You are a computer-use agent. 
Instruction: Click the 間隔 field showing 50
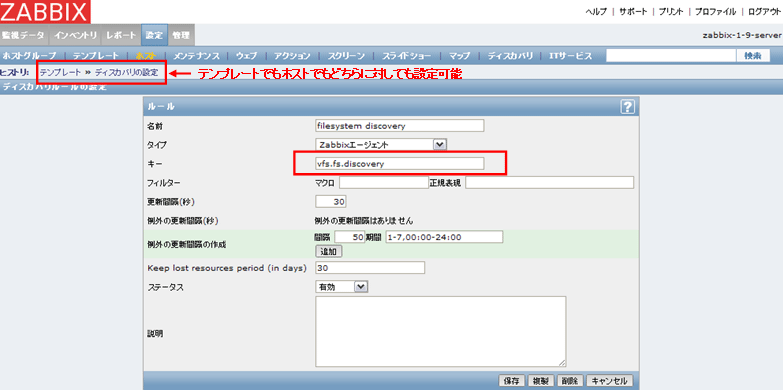(349, 237)
